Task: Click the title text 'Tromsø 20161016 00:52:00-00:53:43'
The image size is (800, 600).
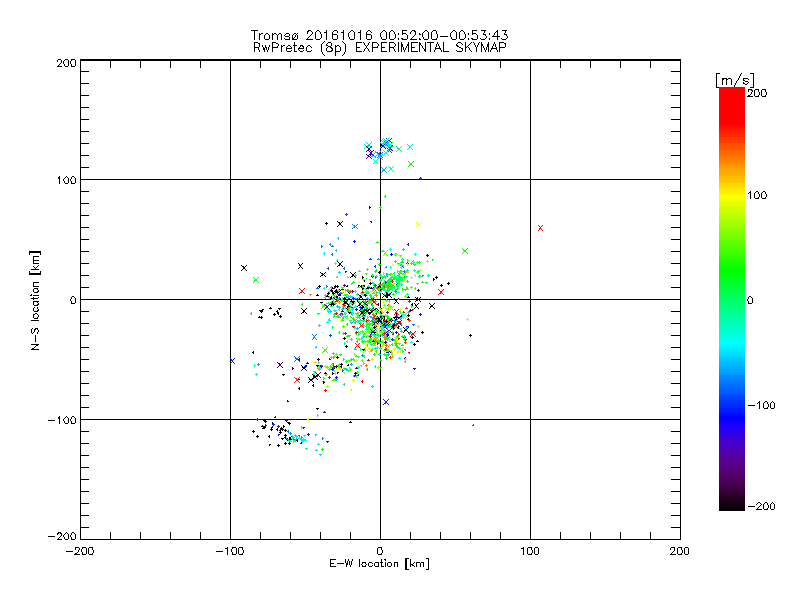Action: click(379, 35)
